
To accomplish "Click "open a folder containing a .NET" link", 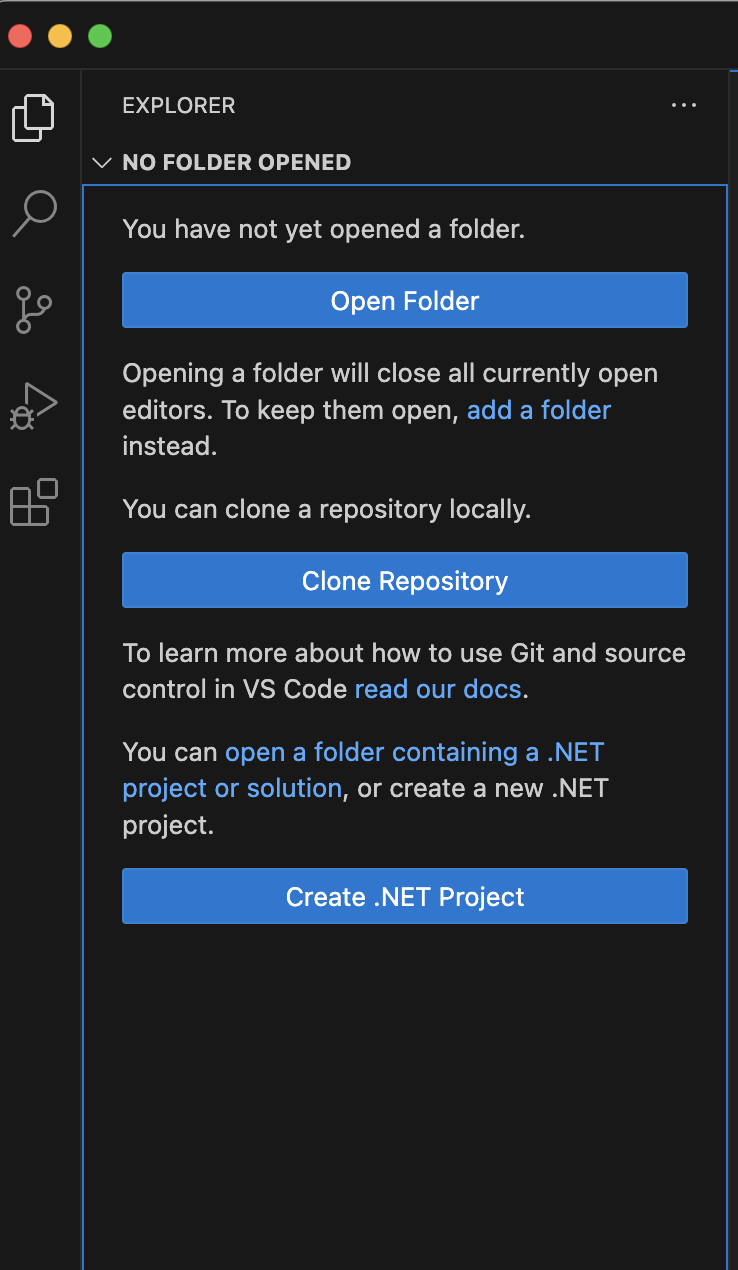I will [x=414, y=752].
